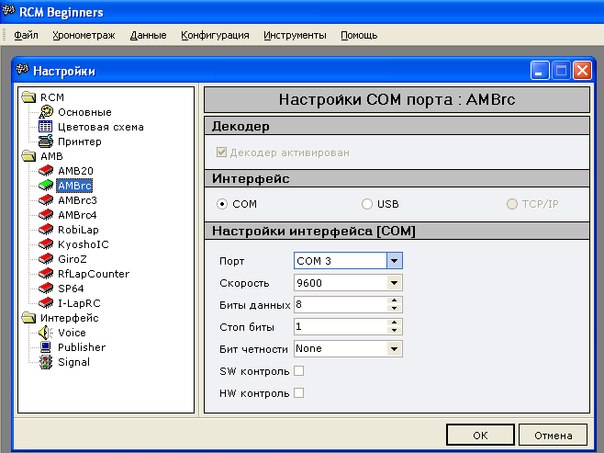This screenshot has width=604, height=453.
Task: Click the red chip icon beside AMB20
Action: pos(45,171)
